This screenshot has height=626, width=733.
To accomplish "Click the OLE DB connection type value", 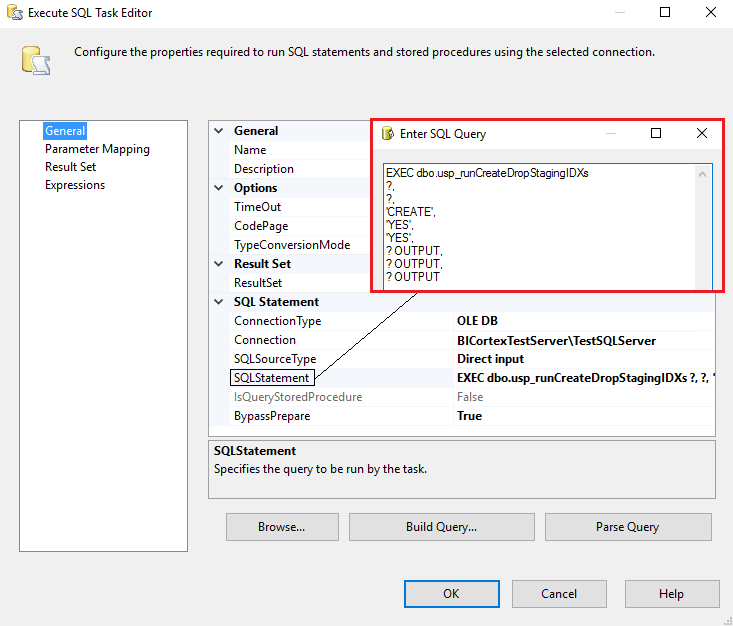I will click(x=477, y=321).
